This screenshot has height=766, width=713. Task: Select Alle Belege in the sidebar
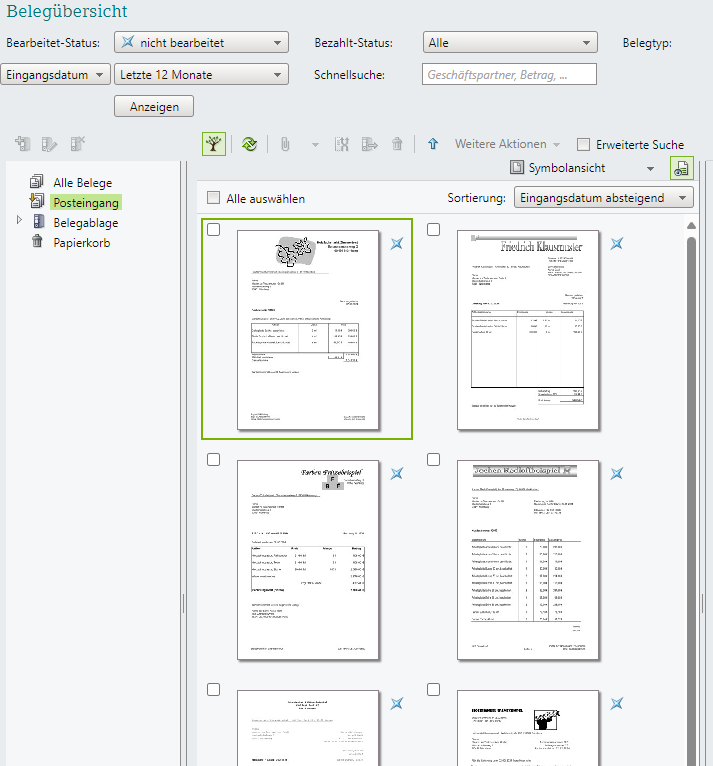82,182
